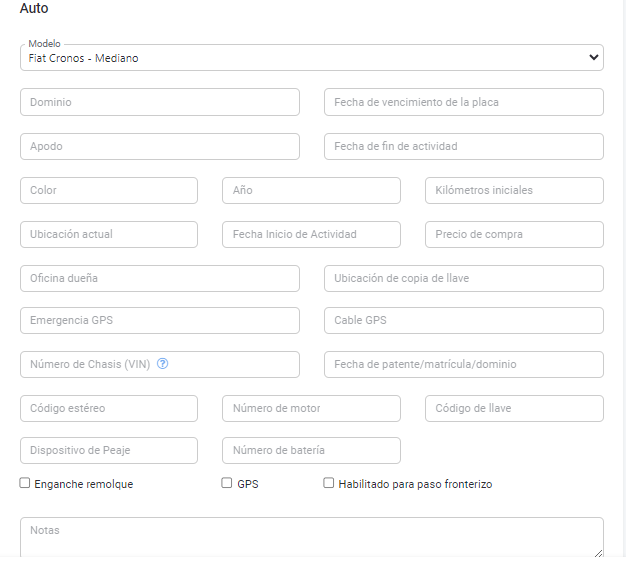Enable the Enganche remolque checkbox
Screen dimensions: 626x562
point(25,483)
